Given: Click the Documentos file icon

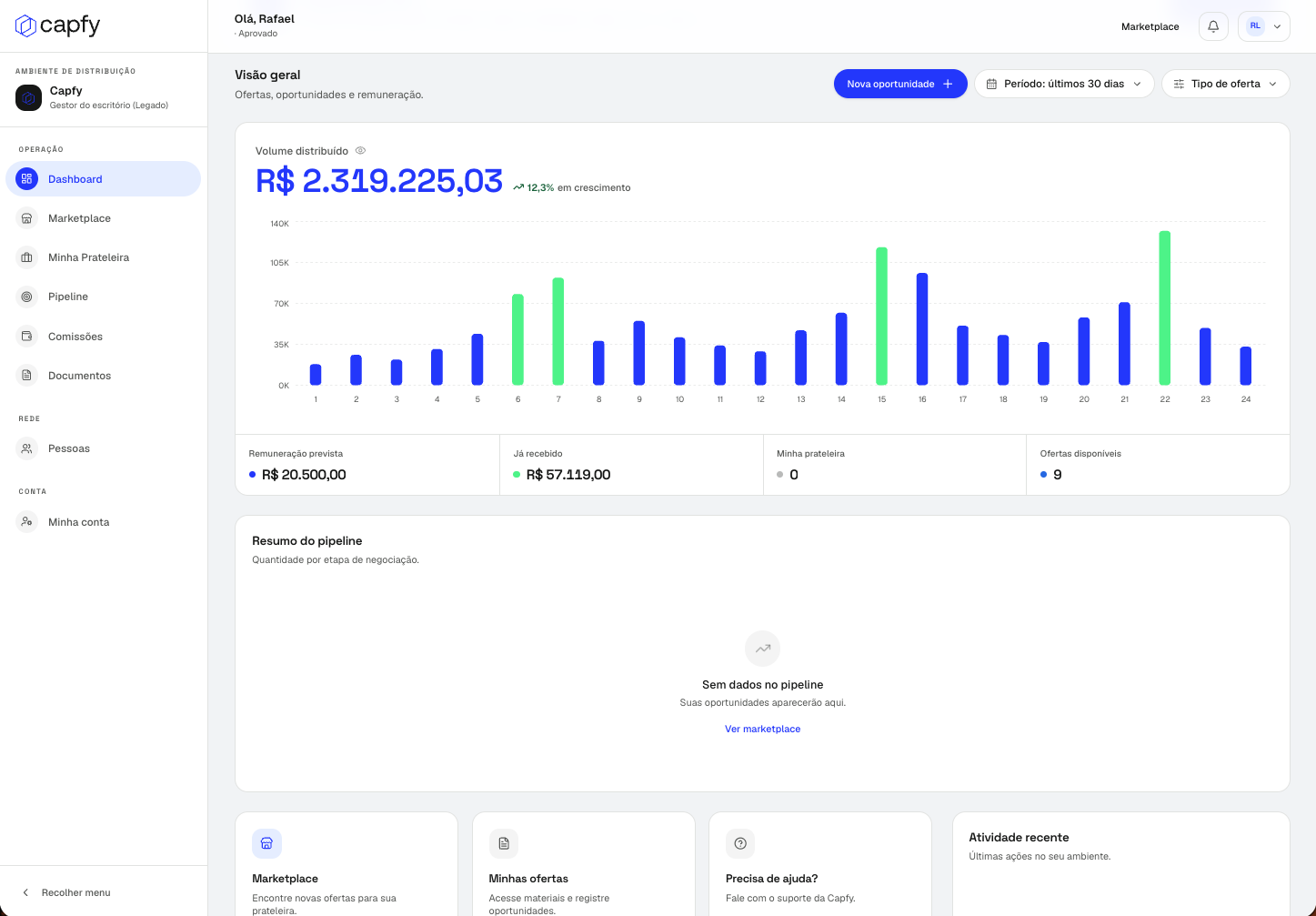Looking at the screenshot, I should [26, 376].
